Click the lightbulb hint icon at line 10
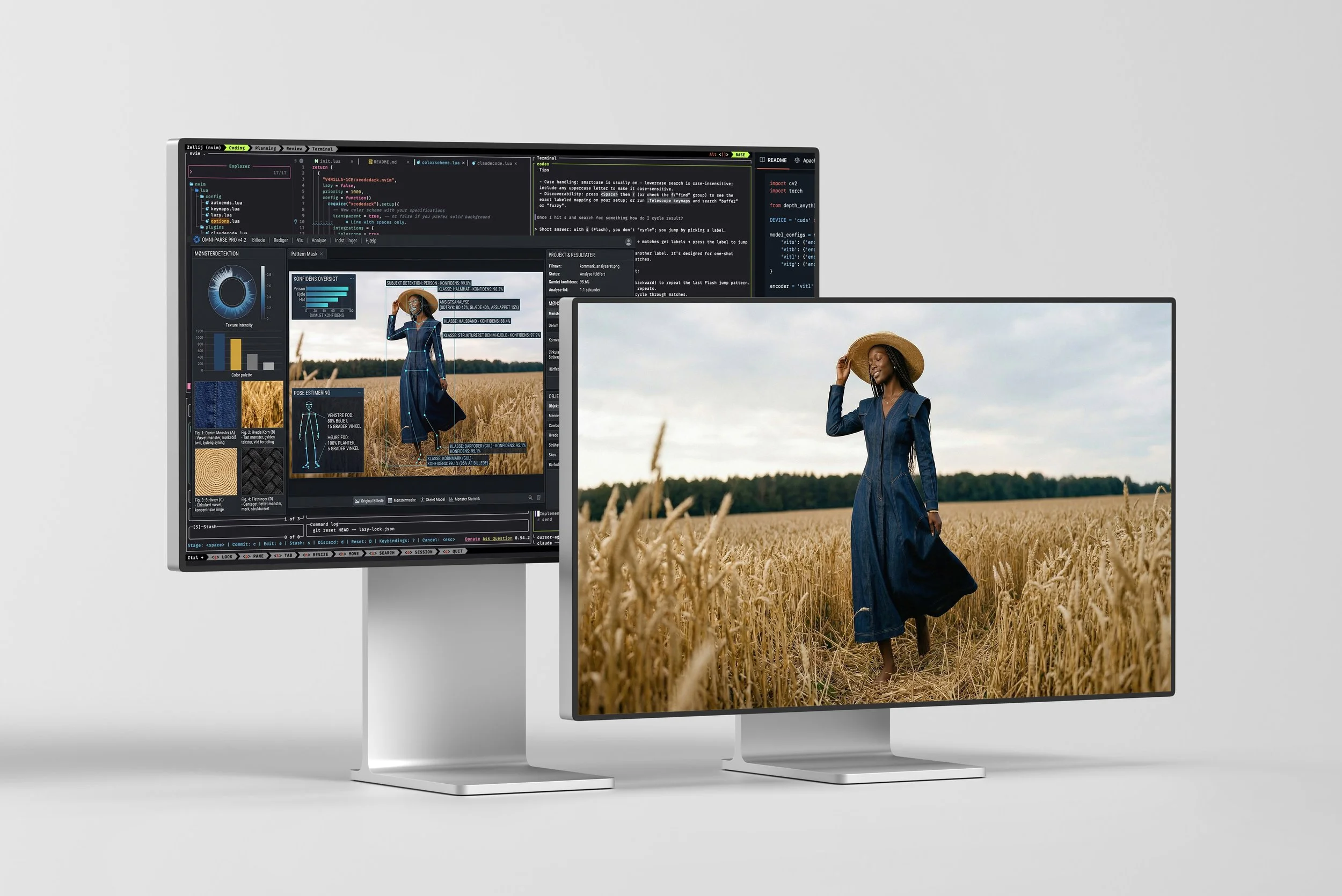The width and height of the screenshot is (1342, 896). click(295, 221)
